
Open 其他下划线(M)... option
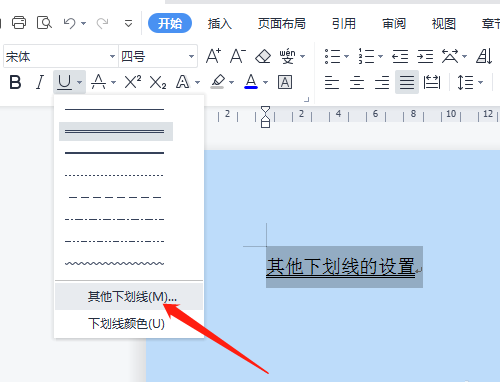click(x=129, y=296)
